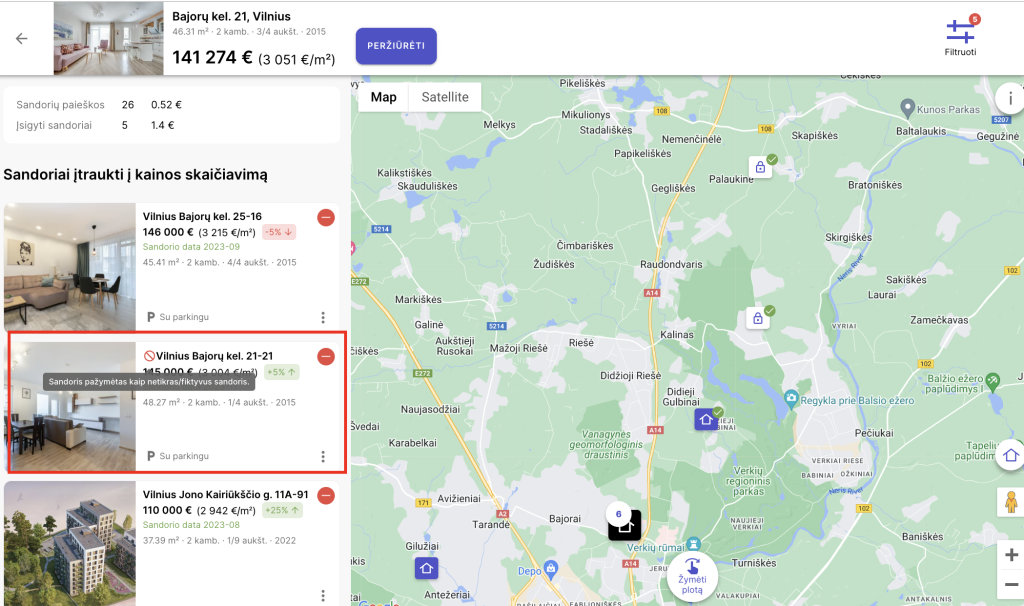Click the back arrow in header

[21, 38]
